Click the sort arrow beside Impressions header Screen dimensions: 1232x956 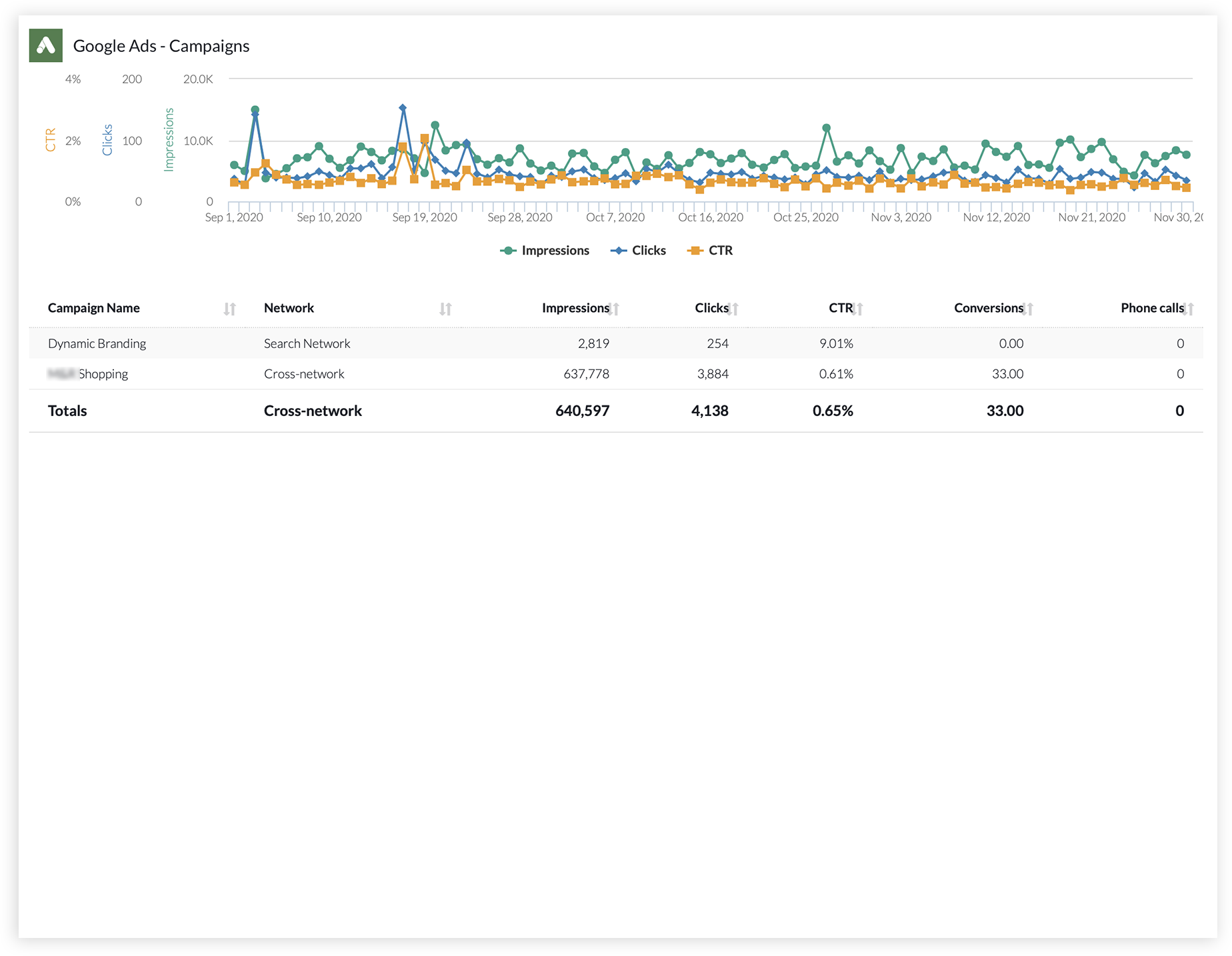coord(615,308)
